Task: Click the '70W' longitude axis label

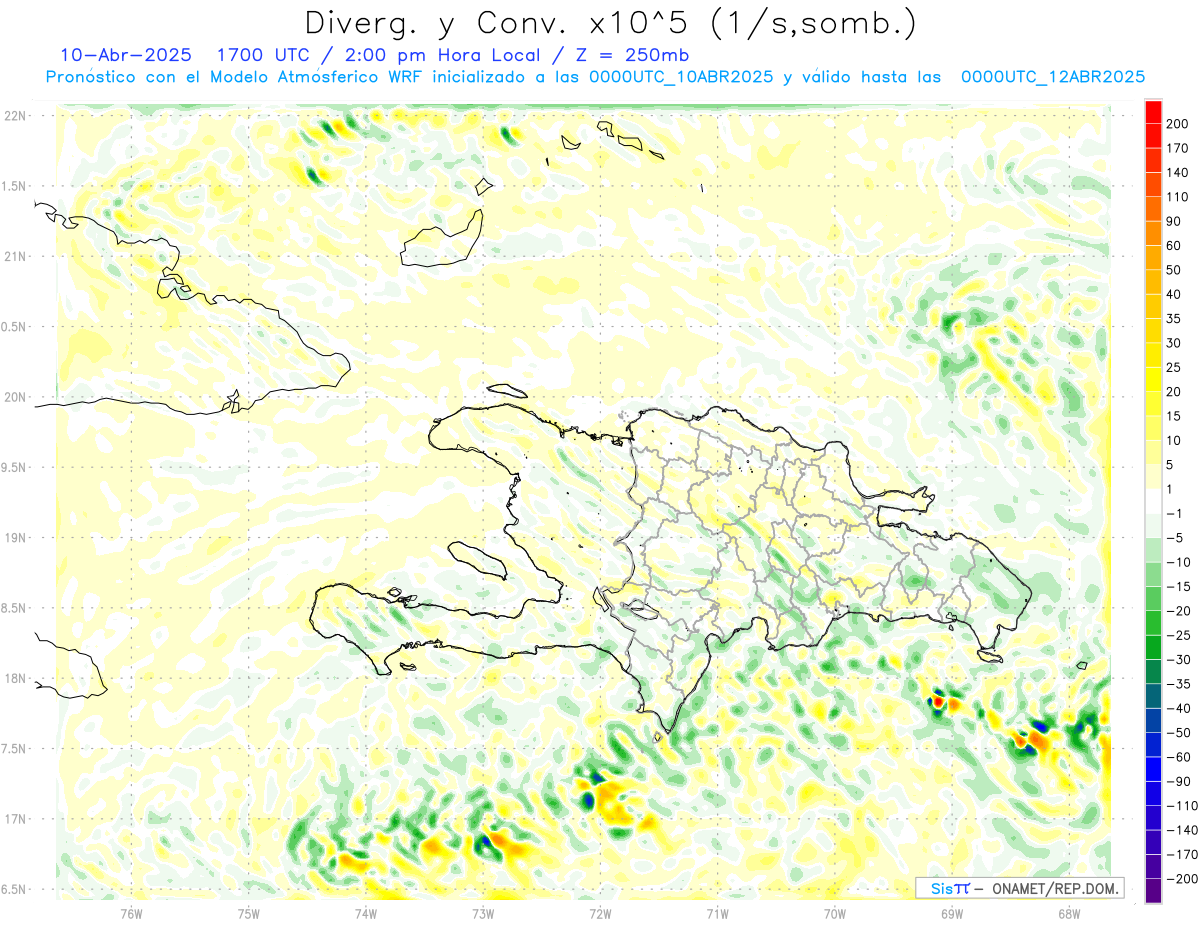Action: point(835,913)
